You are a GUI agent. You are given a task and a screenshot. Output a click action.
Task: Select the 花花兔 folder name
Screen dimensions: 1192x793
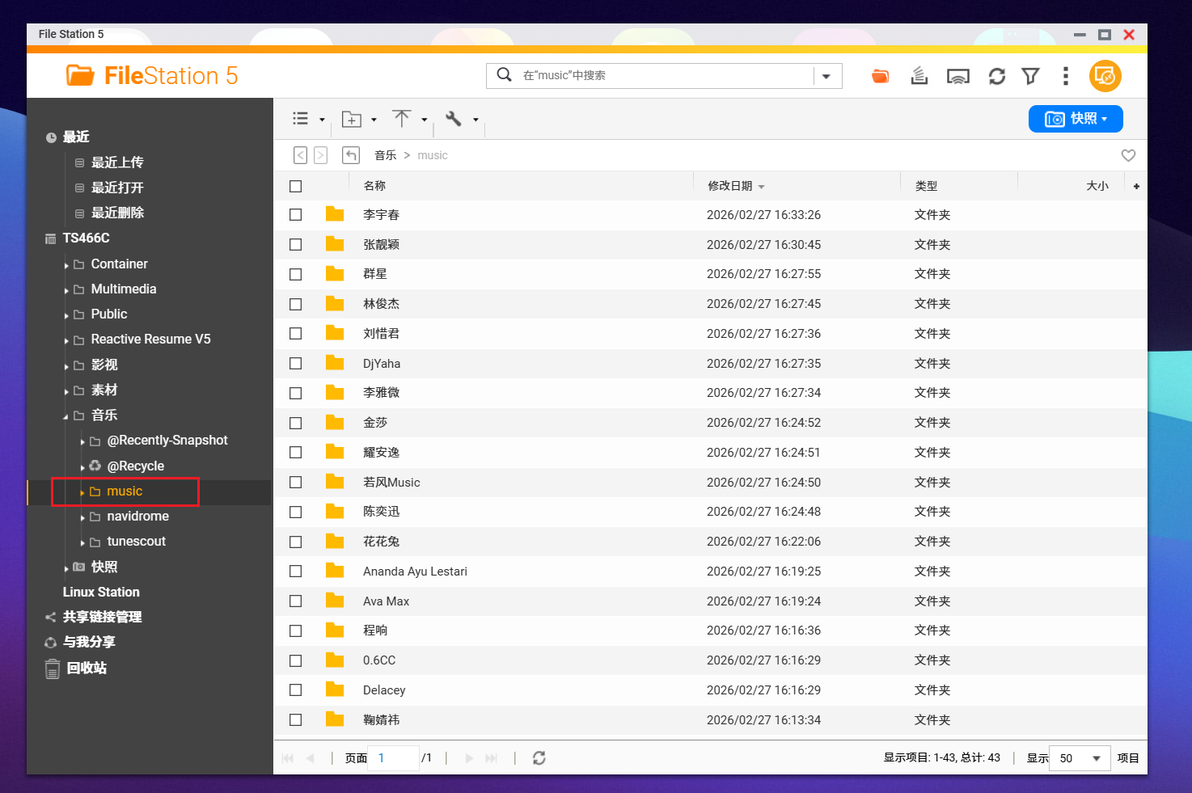click(381, 541)
